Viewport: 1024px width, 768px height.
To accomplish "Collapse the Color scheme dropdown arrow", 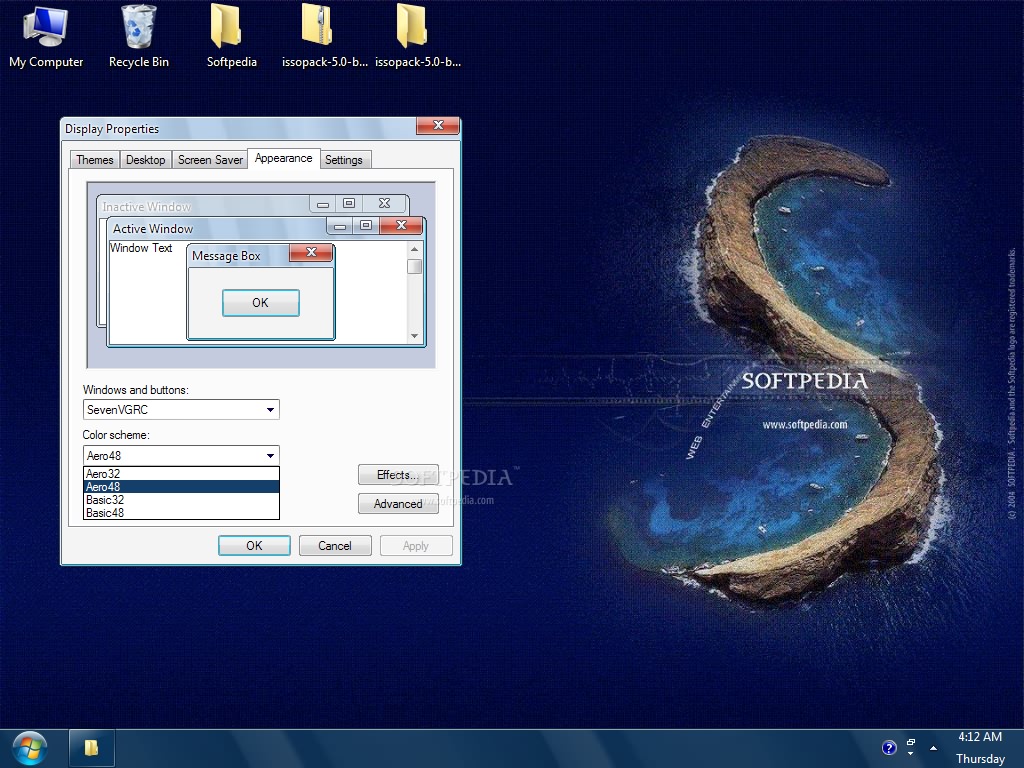I will point(270,455).
